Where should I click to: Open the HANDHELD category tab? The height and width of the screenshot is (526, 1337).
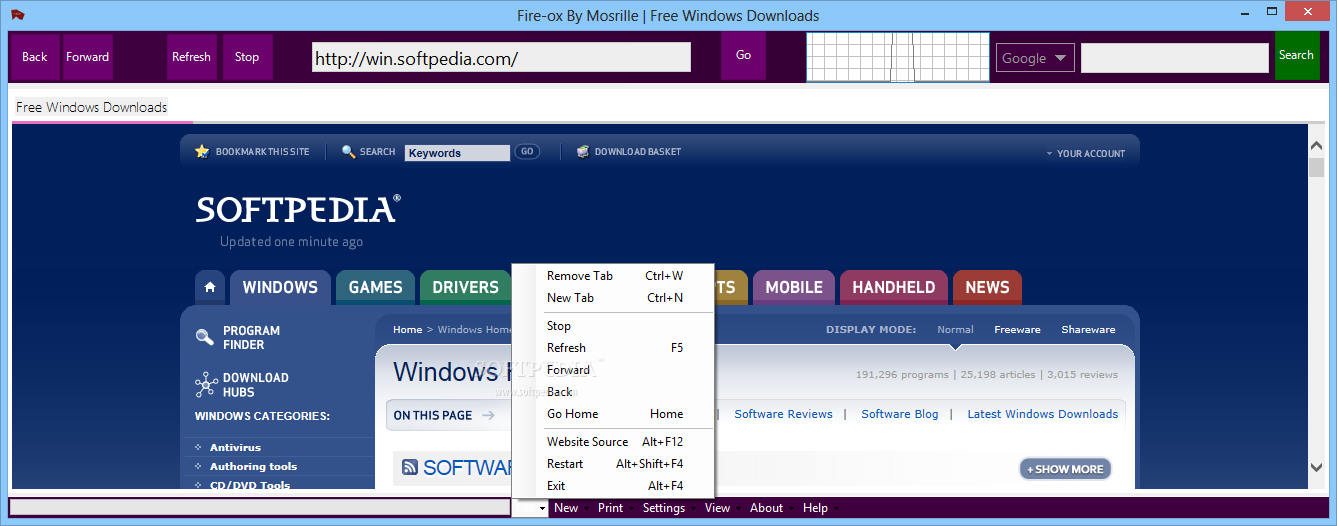coord(894,287)
